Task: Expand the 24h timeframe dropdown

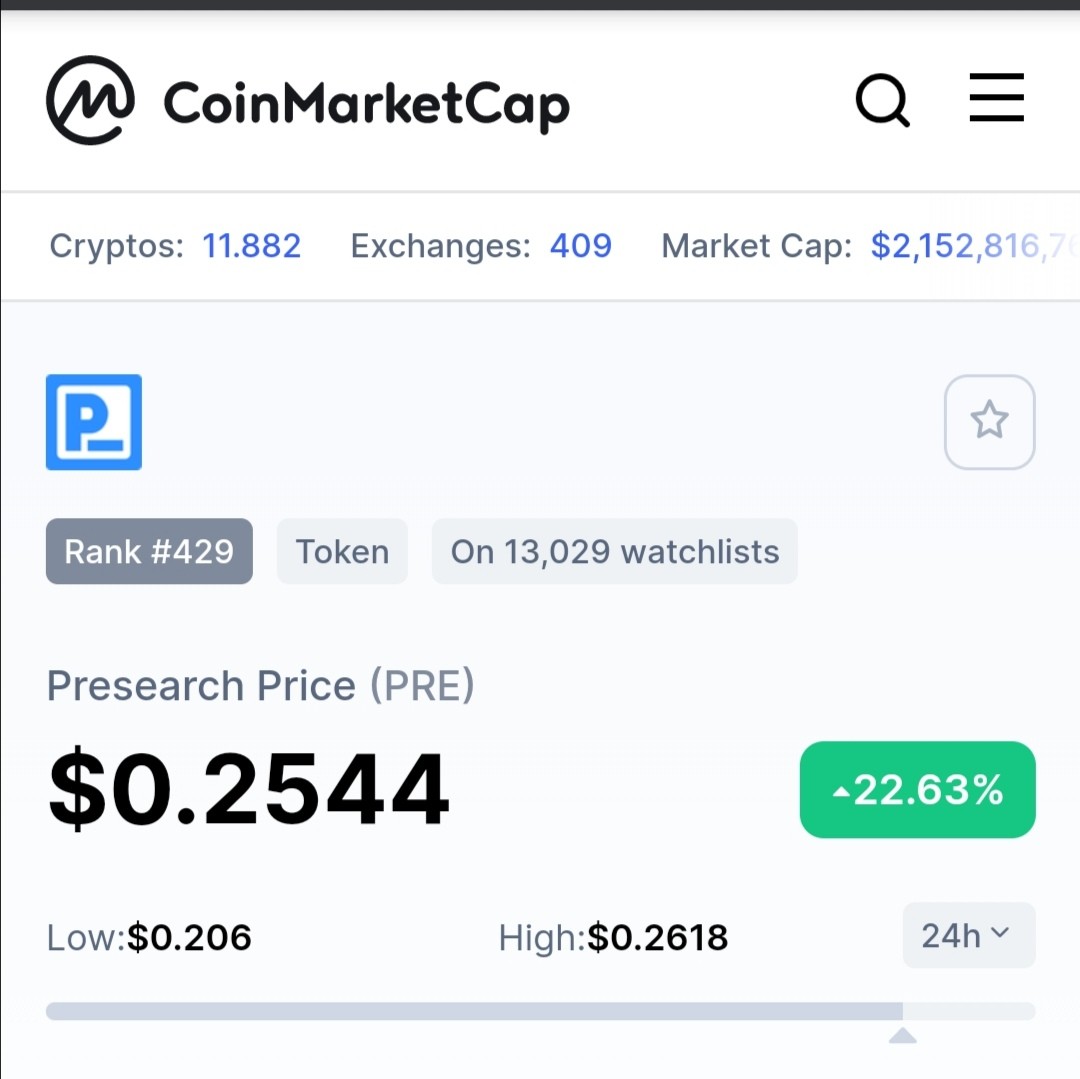Action: 968,935
